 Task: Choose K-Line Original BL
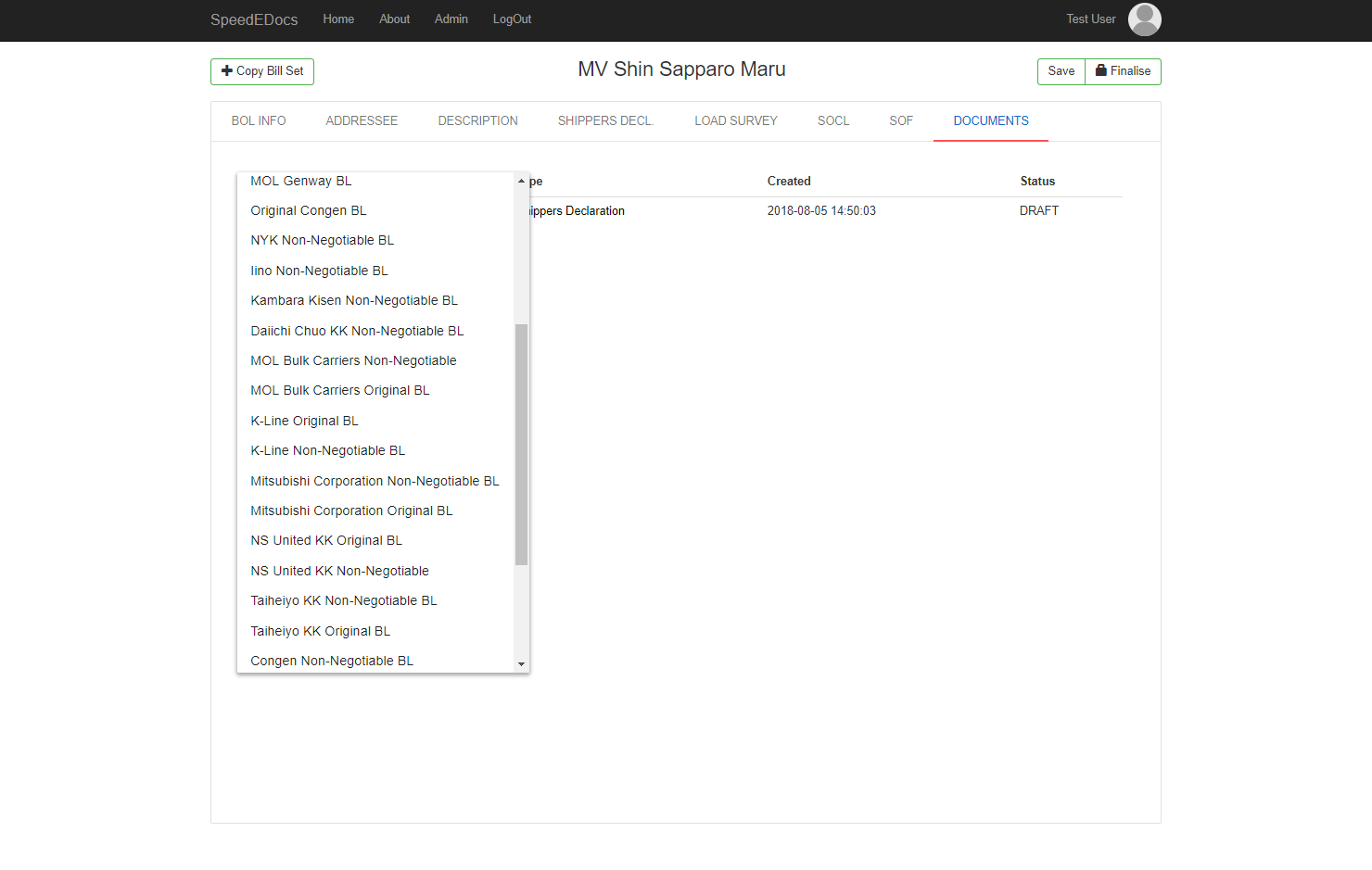(x=375, y=422)
